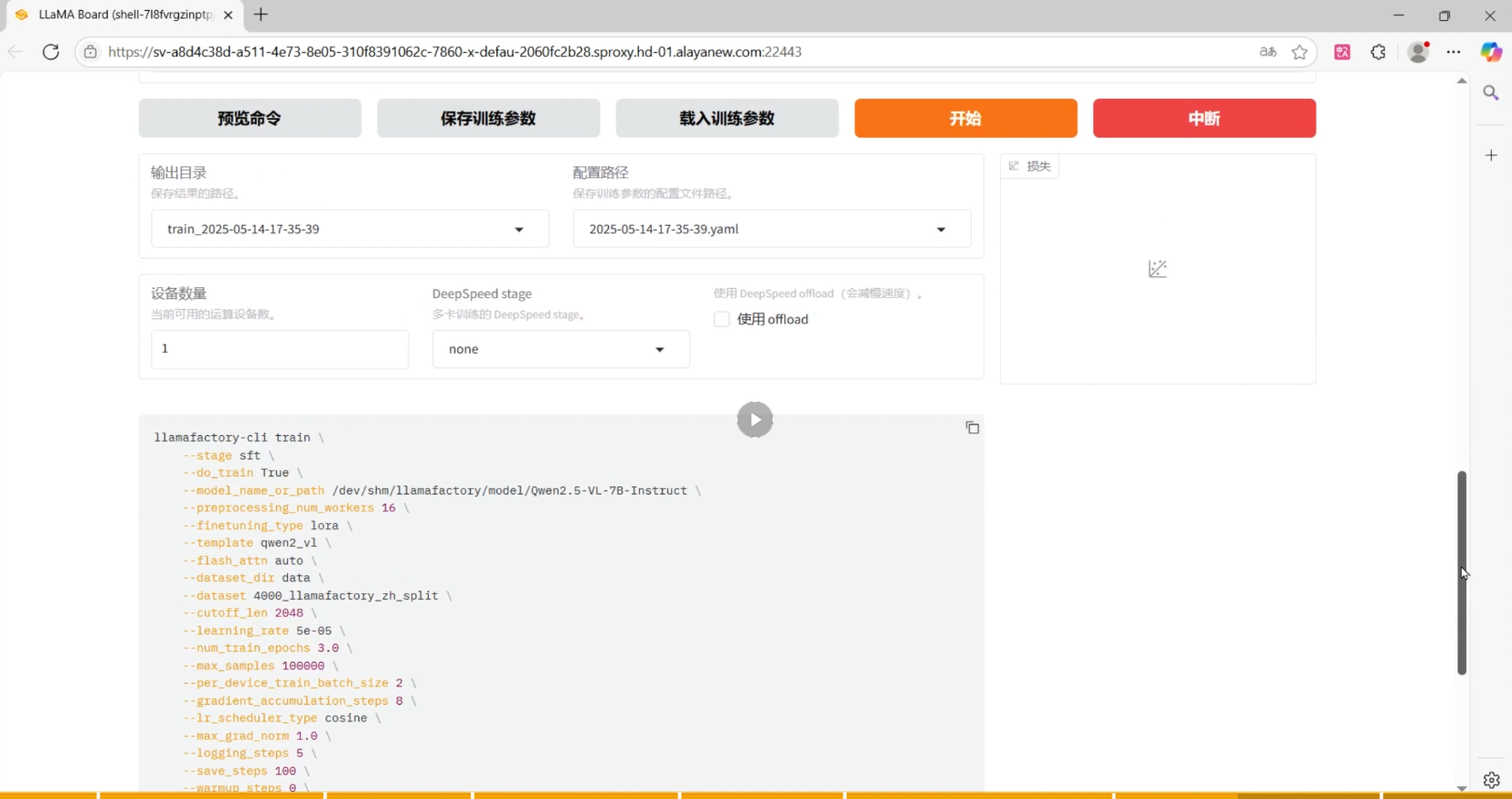Click the 设备数量 input field
Viewport: 1512px width, 799px height.
pyautogui.click(x=279, y=349)
